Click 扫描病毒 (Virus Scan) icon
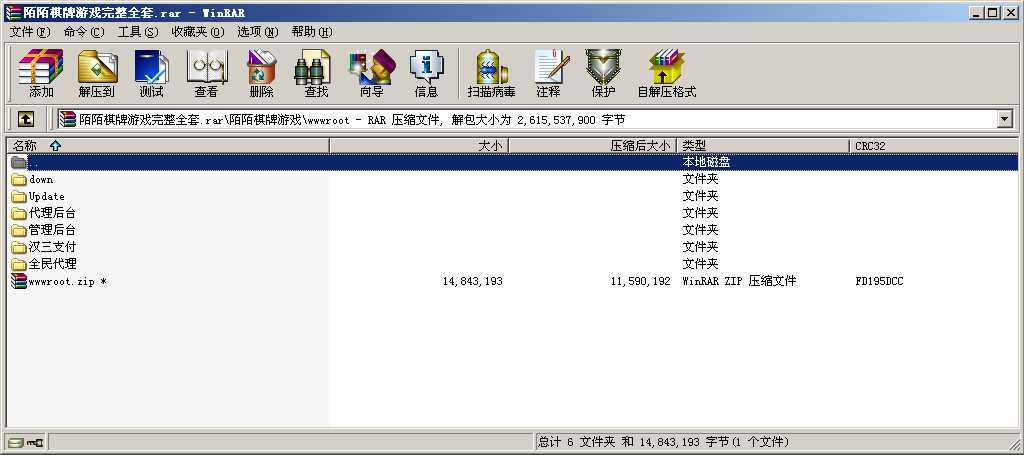The height and width of the screenshot is (455, 1024). (x=492, y=73)
